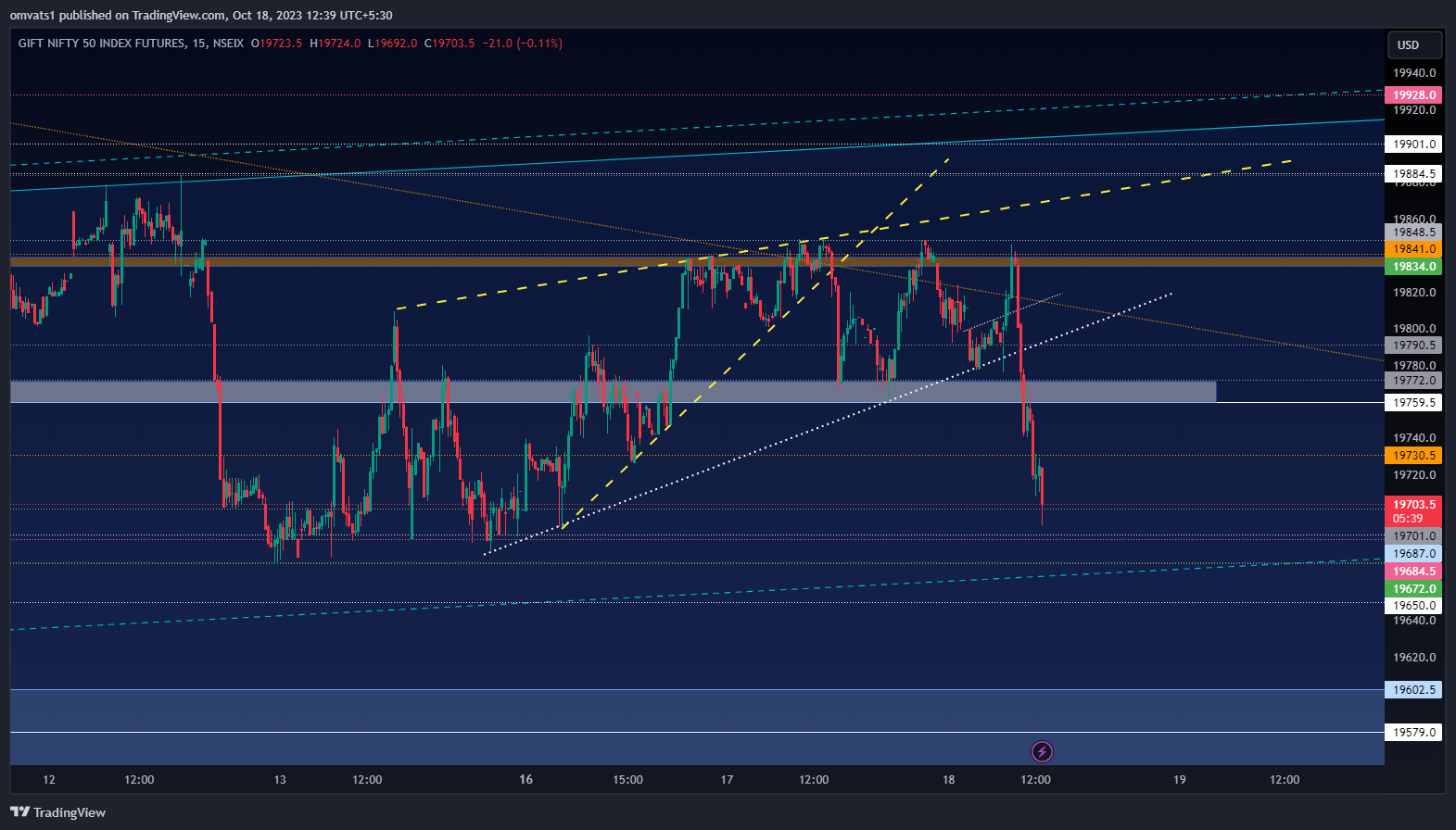This screenshot has height=830, width=1456.
Task: Click the 19620.0 price scale value
Action: point(1414,658)
